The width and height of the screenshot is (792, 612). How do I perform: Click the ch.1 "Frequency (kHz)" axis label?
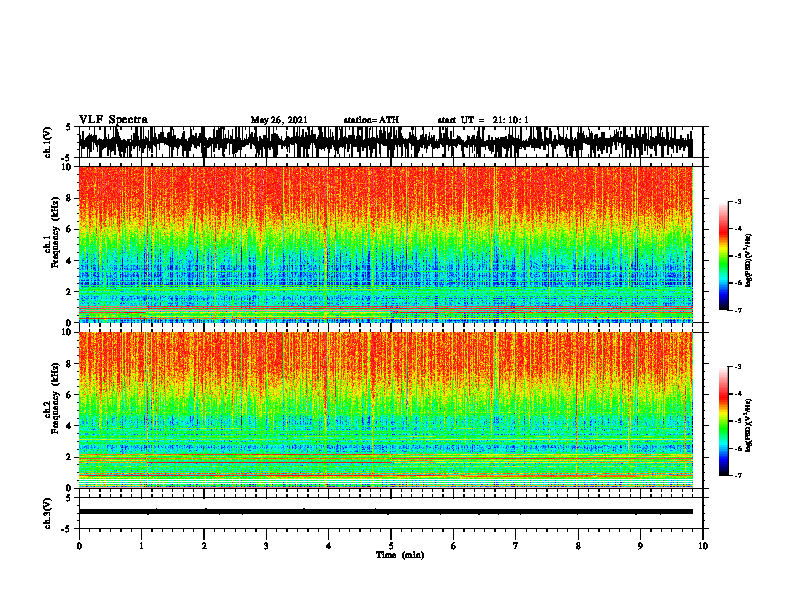[55, 233]
